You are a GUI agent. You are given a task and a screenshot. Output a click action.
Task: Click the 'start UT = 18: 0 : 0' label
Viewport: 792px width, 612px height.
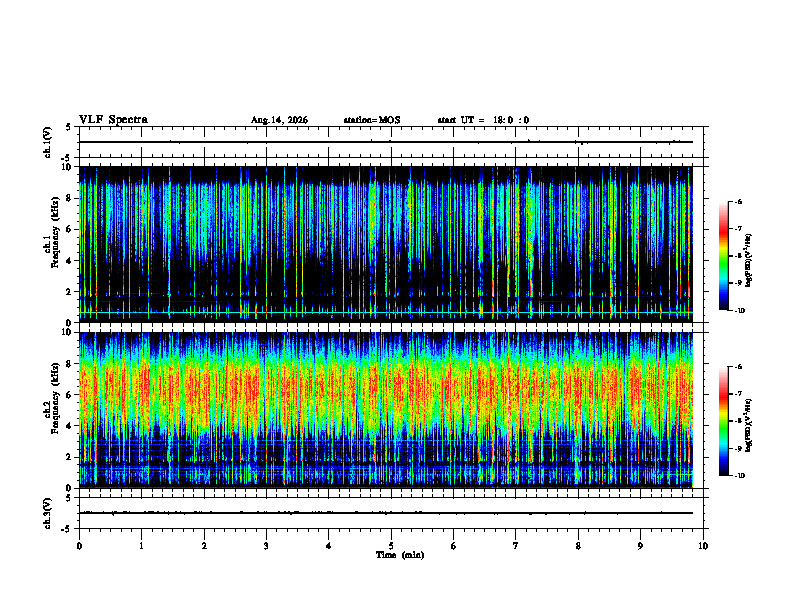(x=483, y=120)
